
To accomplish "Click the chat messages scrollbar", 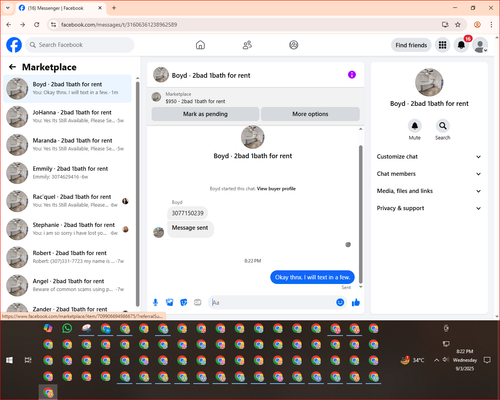I will click(x=360, y=213).
